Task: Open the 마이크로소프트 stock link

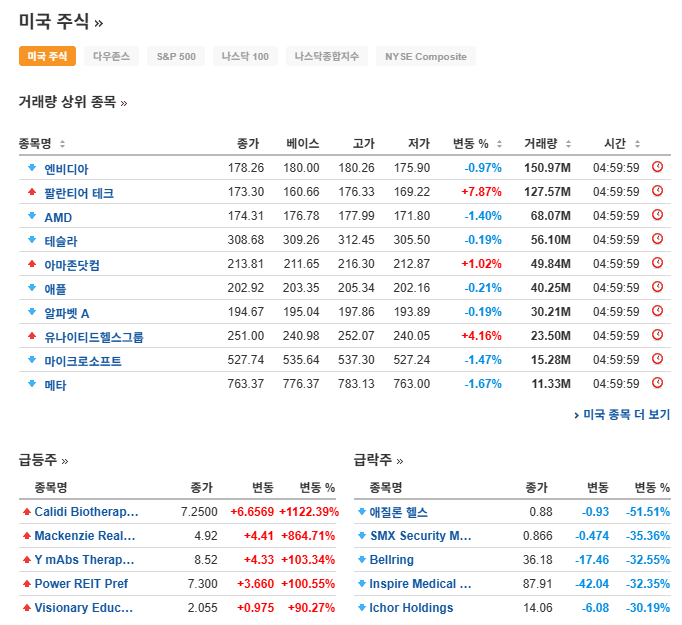Action: [x=83, y=361]
